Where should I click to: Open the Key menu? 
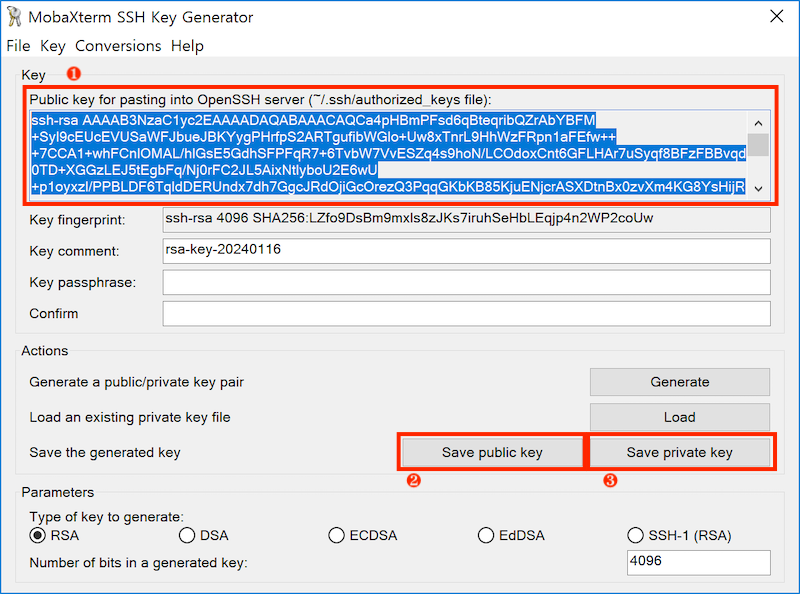(x=53, y=46)
